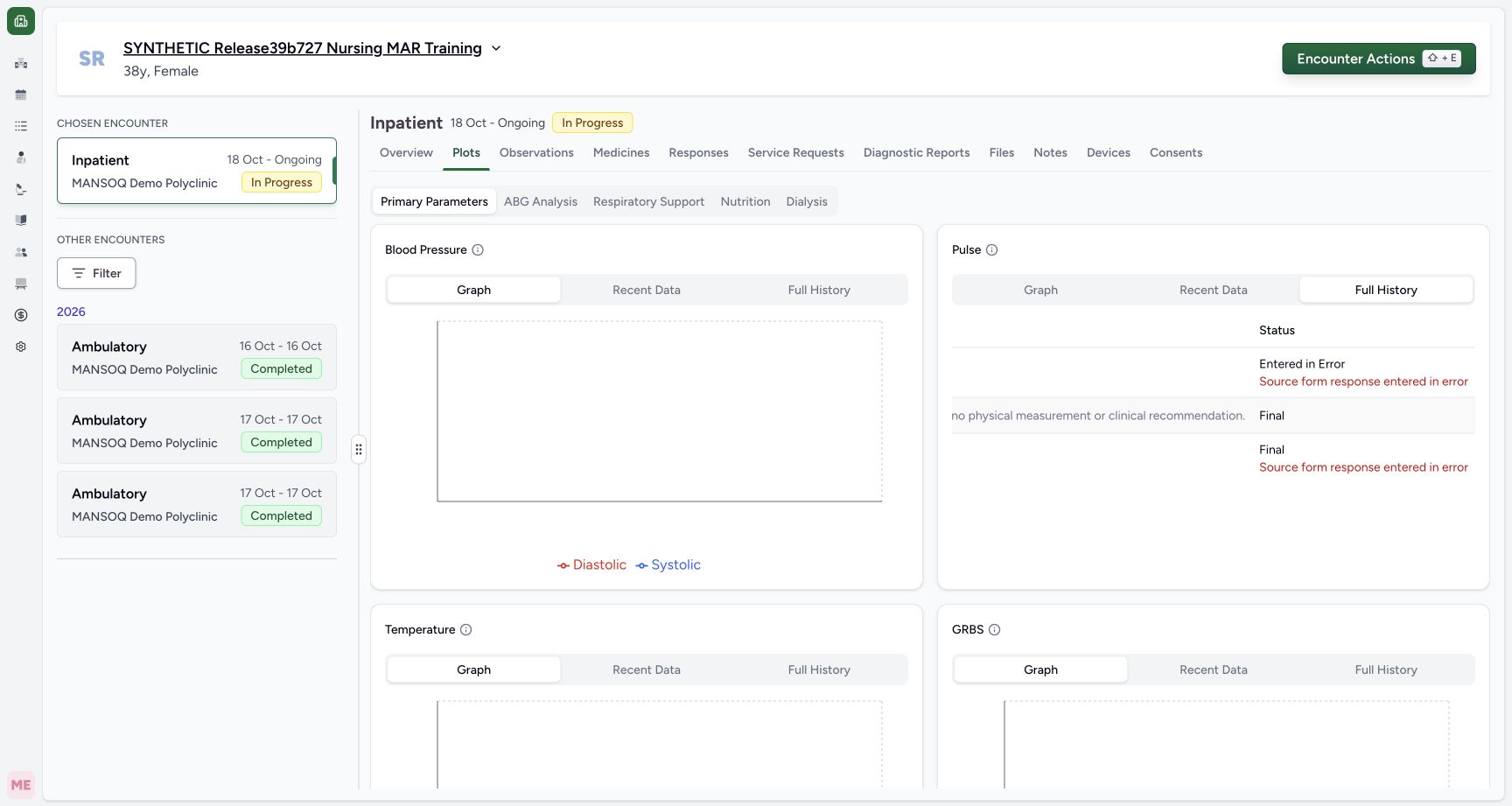Open the Observations tab
Image resolution: width=1512 pixels, height=806 pixels.
pyautogui.click(x=536, y=153)
